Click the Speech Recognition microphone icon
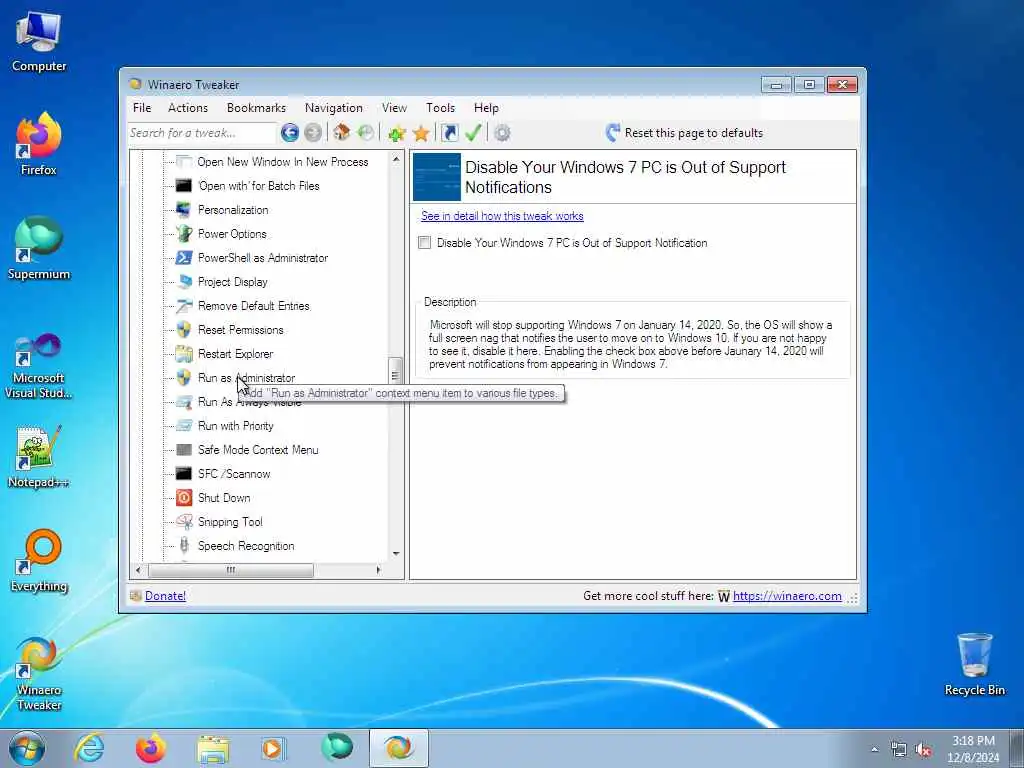Image resolution: width=1024 pixels, height=768 pixels. coord(184,545)
